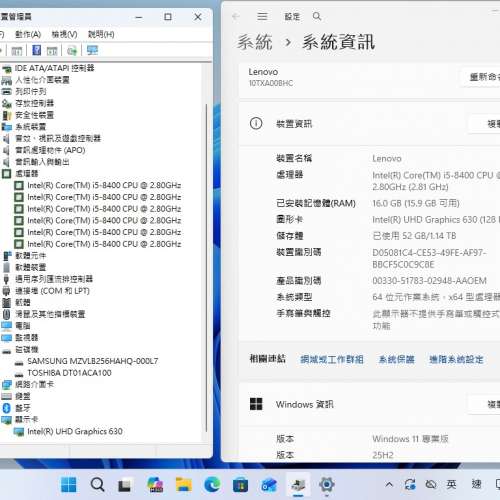Click the product ID value 00330-51783-02948-AAOEM
The height and width of the screenshot is (500, 500).
click(429, 281)
